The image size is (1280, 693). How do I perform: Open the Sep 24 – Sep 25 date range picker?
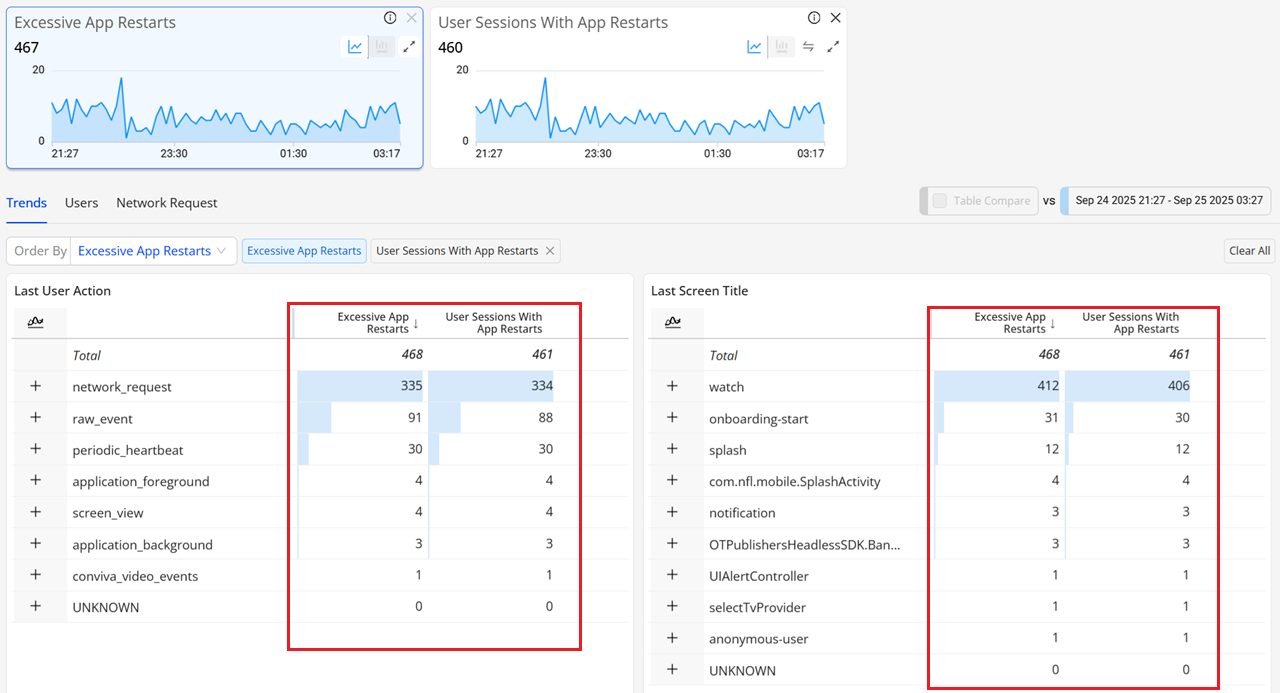point(1168,201)
